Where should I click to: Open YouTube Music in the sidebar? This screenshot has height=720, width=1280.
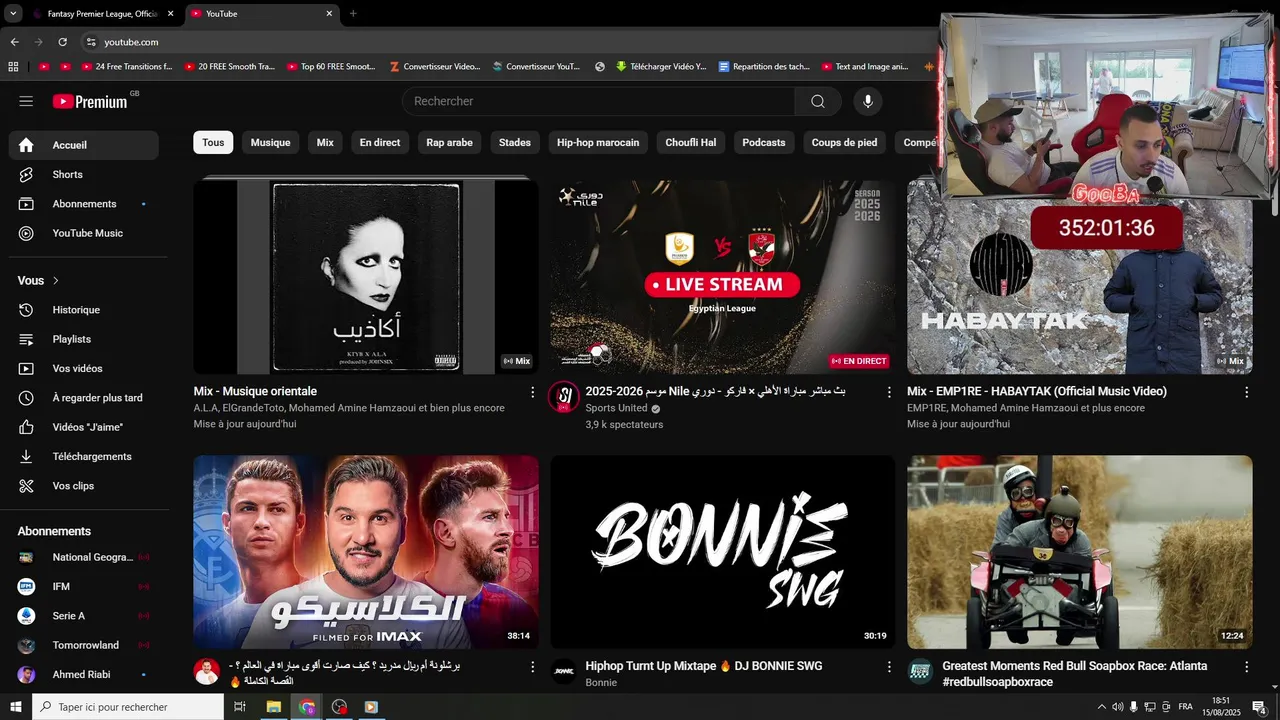tap(84, 233)
